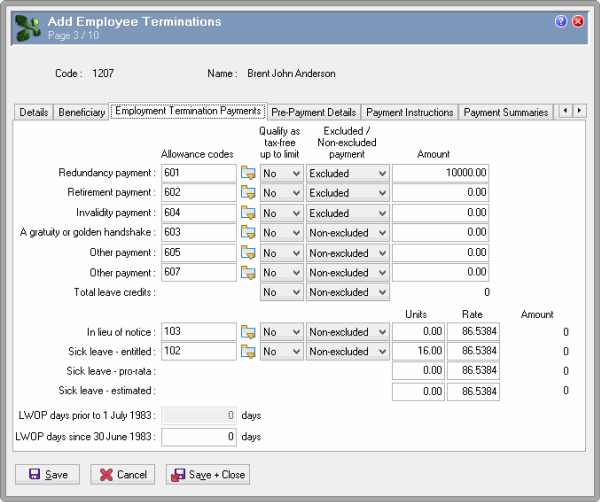Click Redundancy payment allowance code field 601

(199, 173)
